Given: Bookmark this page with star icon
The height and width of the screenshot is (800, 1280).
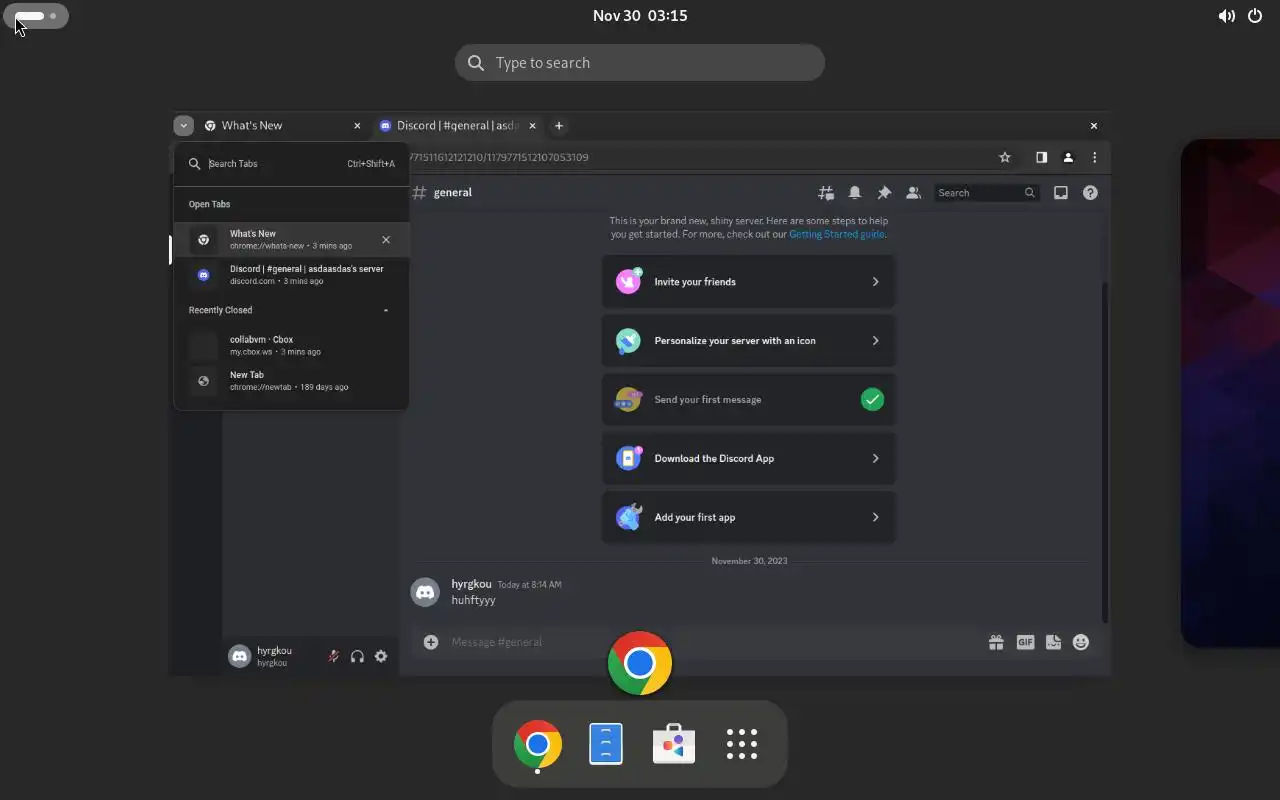Looking at the screenshot, I should pyautogui.click(x=1005, y=157).
